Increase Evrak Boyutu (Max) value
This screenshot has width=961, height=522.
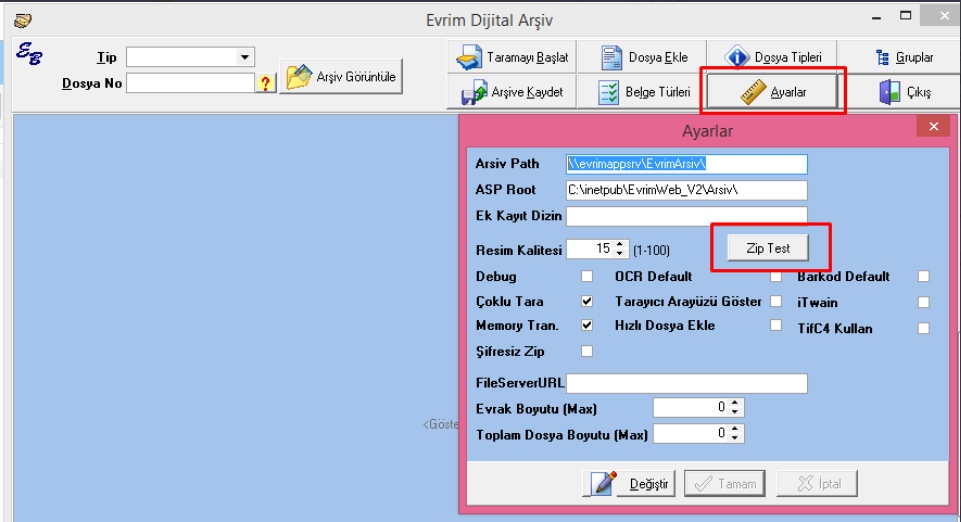[x=735, y=403]
